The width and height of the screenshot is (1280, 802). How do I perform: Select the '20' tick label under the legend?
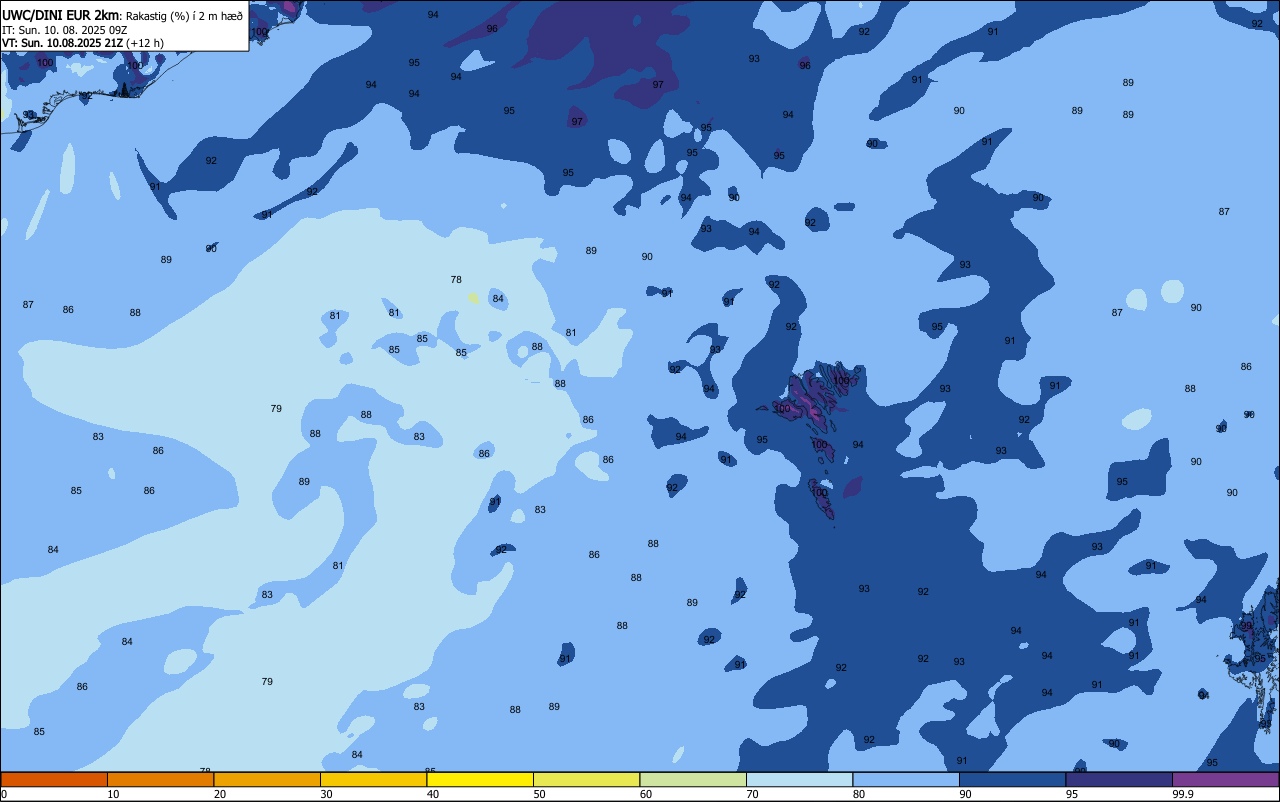(220, 794)
